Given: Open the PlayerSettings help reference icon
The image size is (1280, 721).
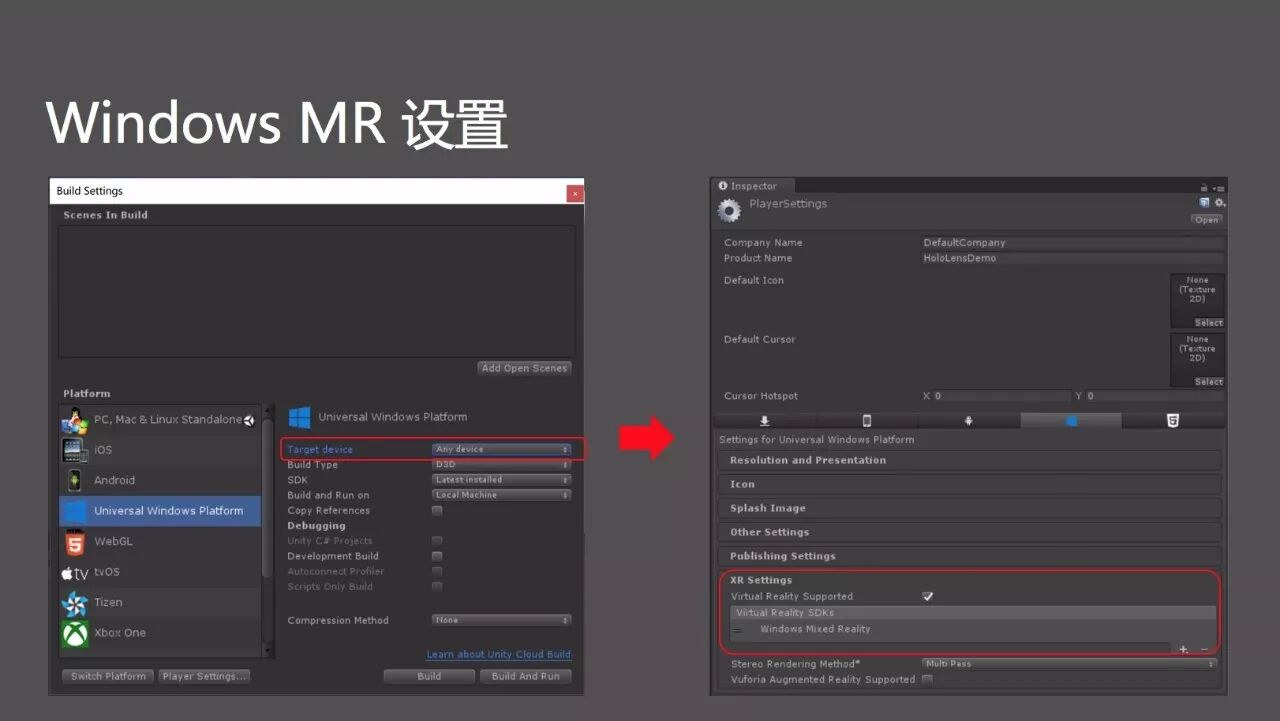Looking at the screenshot, I should [1205, 202].
